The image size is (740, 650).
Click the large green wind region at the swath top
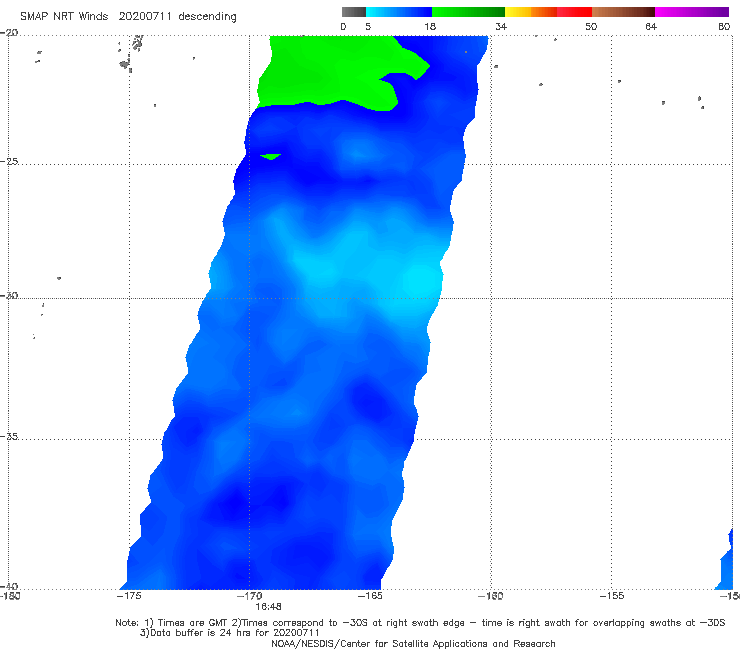(330, 71)
